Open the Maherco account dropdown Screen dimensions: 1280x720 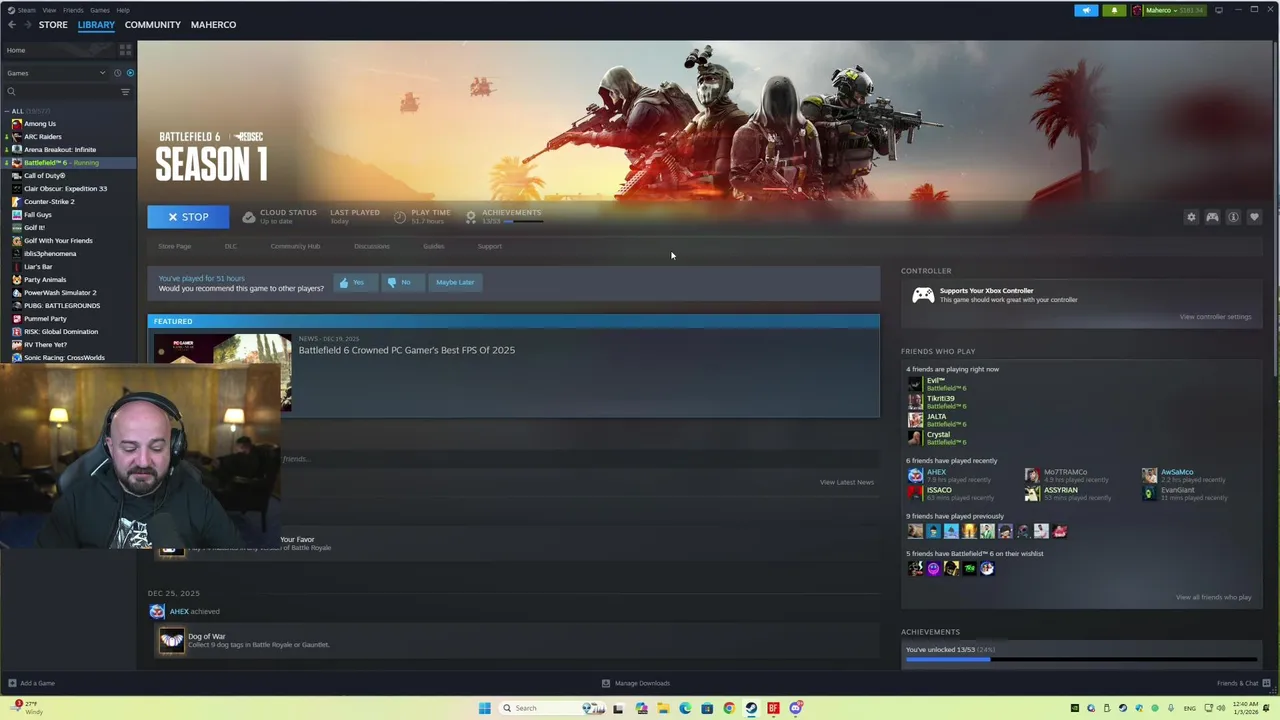1168,10
